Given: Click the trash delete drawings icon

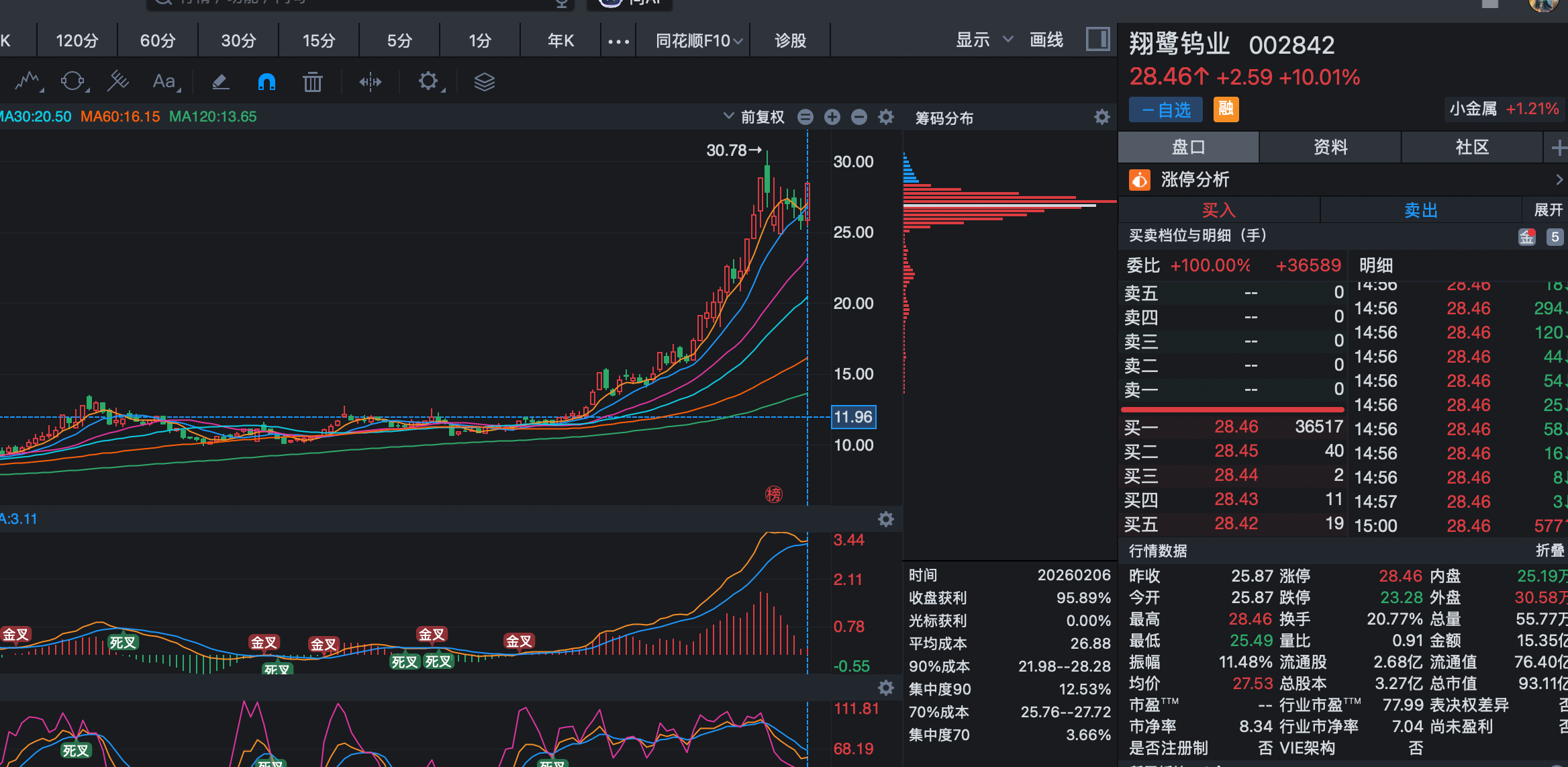Looking at the screenshot, I should pos(312,82).
